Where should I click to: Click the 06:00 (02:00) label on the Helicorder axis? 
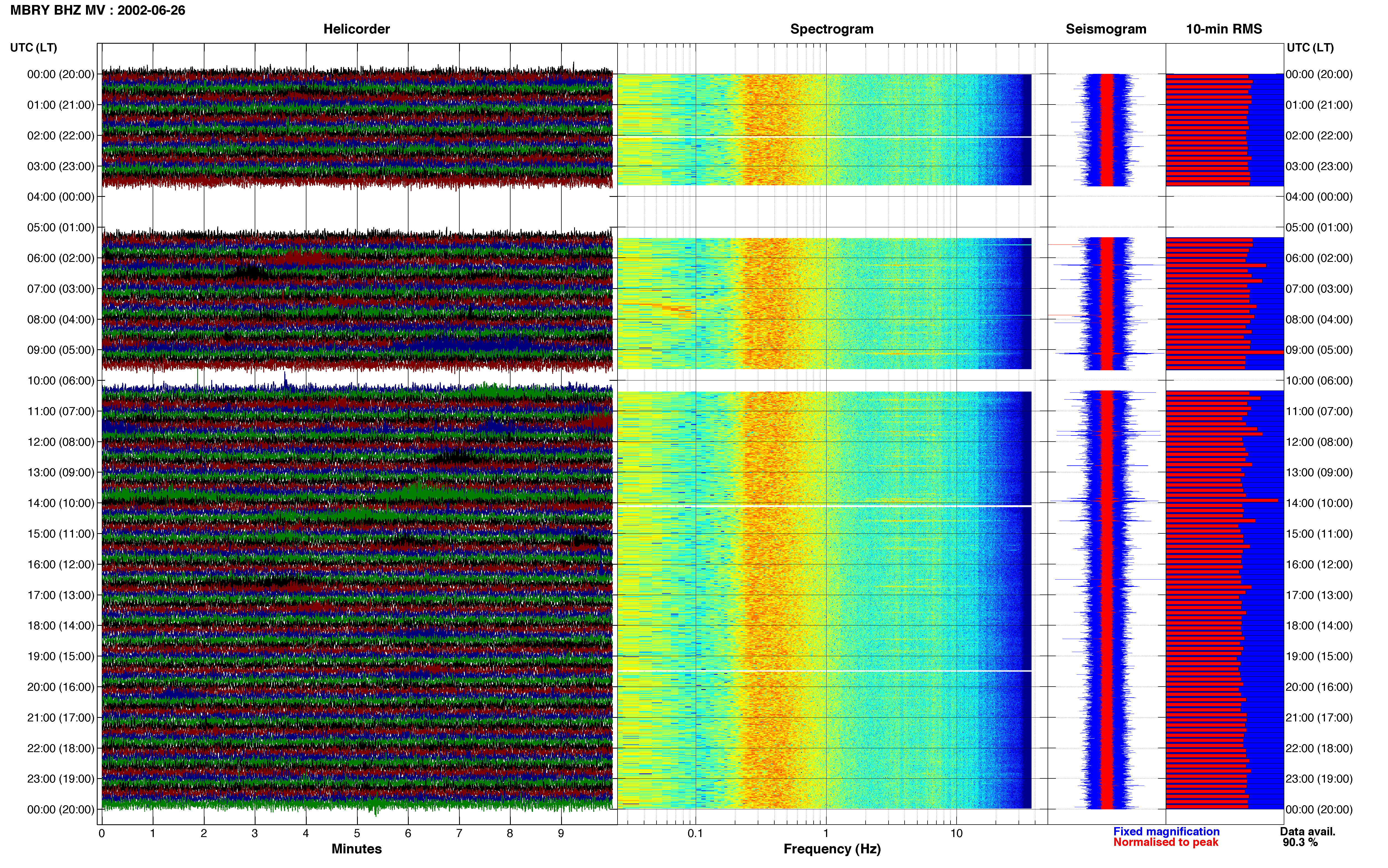tap(61, 258)
